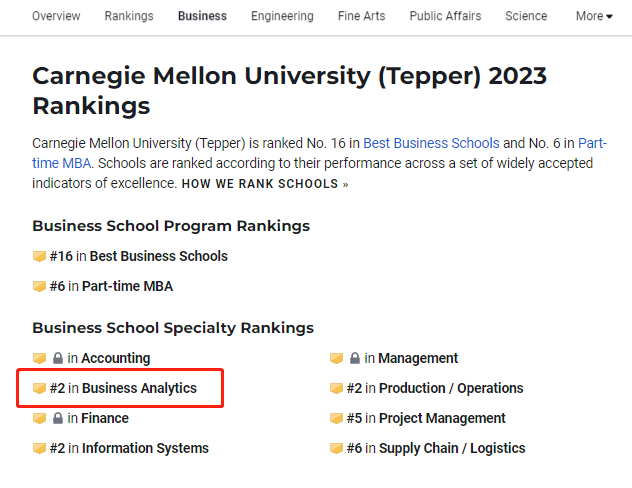Click the badge icon beside Information Systems
This screenshot has height=488, width=632.
[39, 449]
